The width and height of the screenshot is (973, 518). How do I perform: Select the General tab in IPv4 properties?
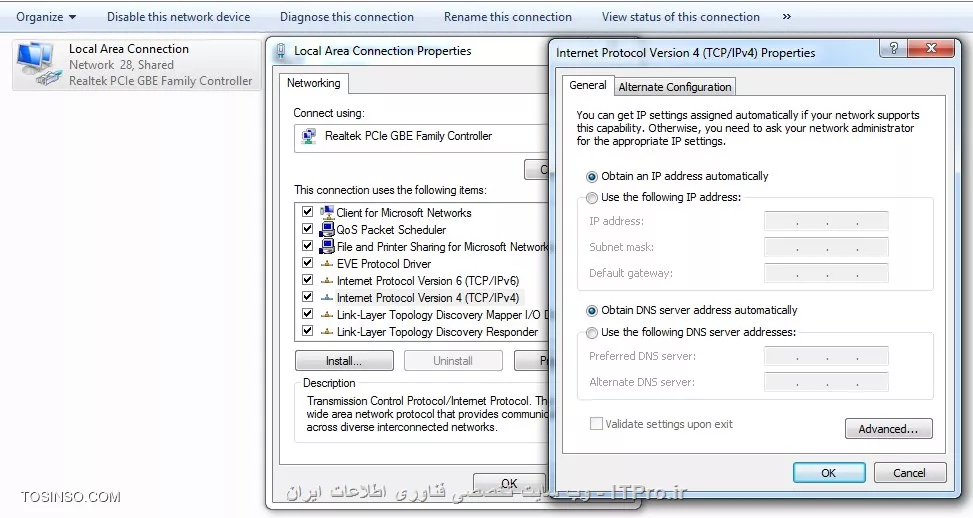(x=588, y=86)
